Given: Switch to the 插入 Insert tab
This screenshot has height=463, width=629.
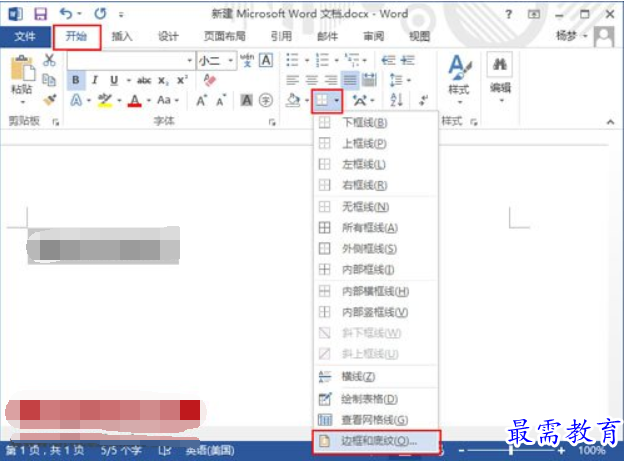Looking at the screenshot, I should point(122,37).
